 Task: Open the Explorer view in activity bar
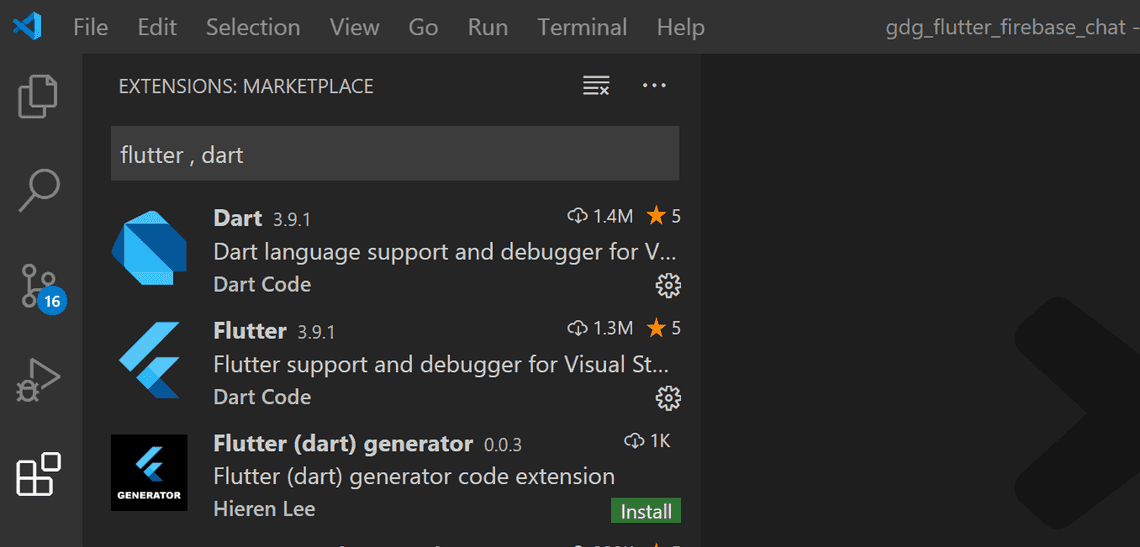[38, 96]
